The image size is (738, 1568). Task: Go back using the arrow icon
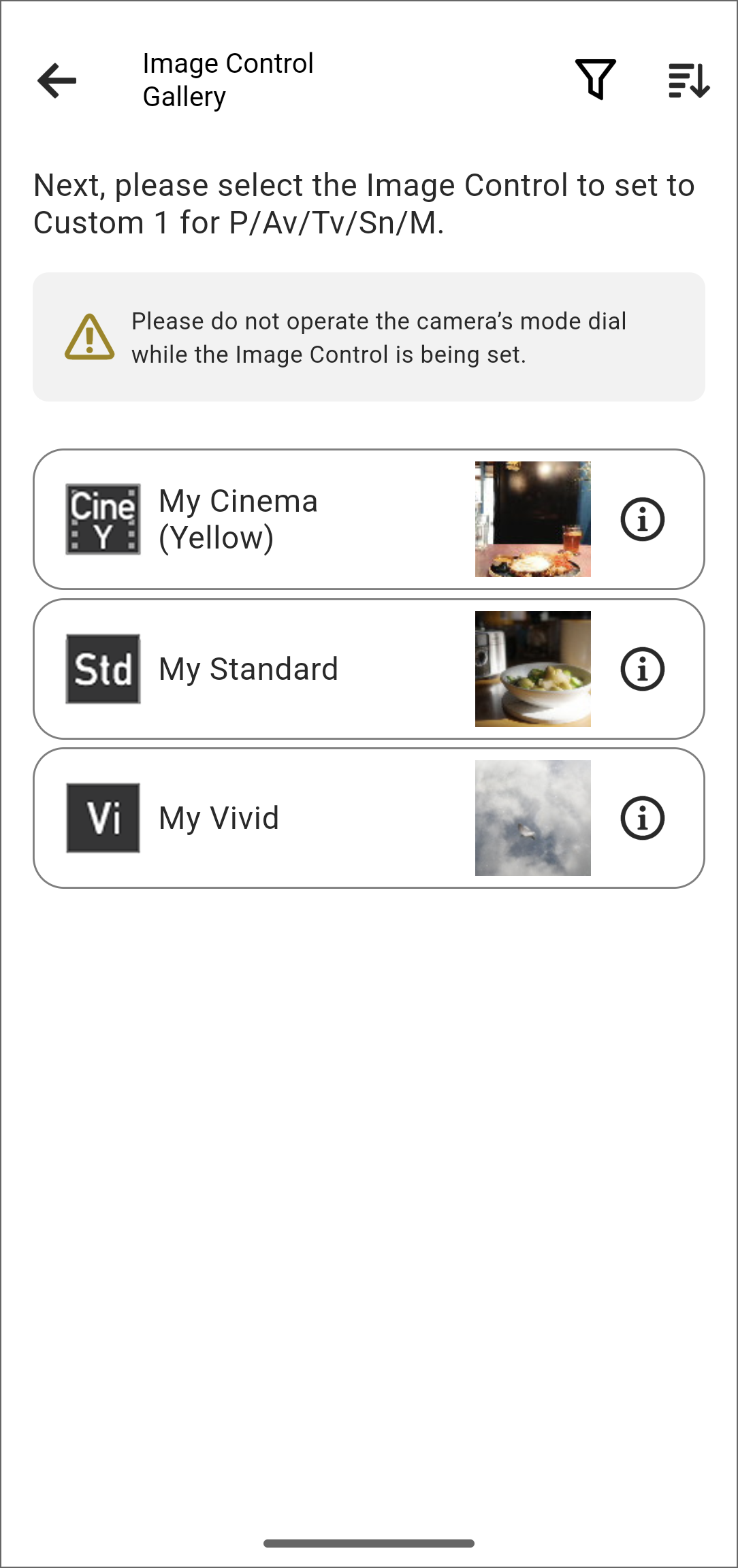pos(57,80)
